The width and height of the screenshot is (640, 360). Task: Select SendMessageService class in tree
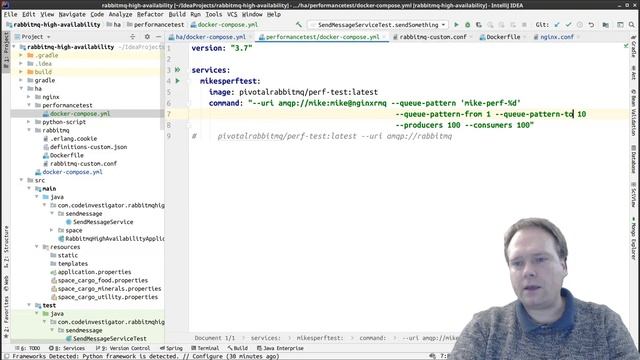(103, 222)
